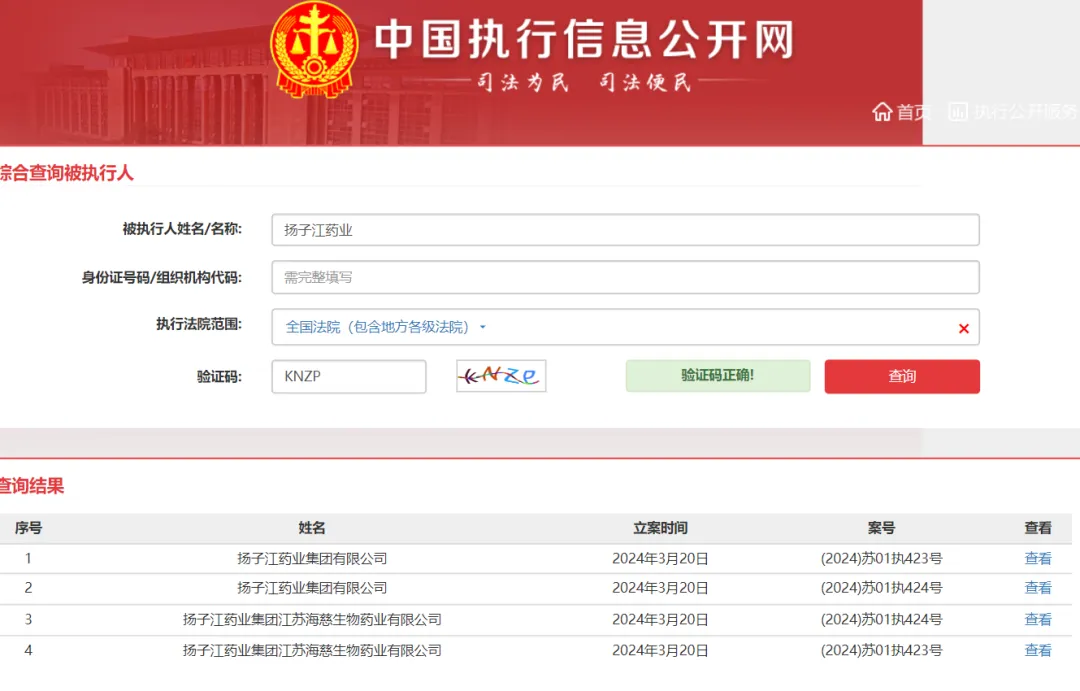Select row 3 name 扬子江药业集团江苏海慈生物药业有限公司
Viewport: 1080px width, 691px height.
(x=312, y=619)
